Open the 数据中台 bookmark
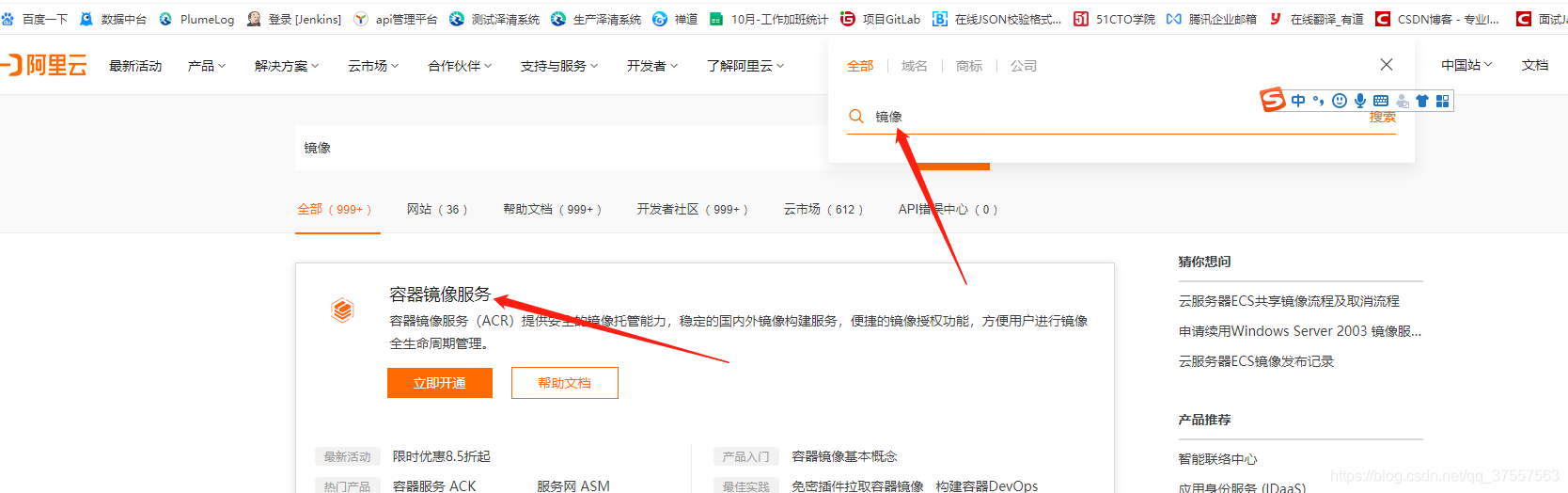1568x493 pixels. [x=114, y=19]
